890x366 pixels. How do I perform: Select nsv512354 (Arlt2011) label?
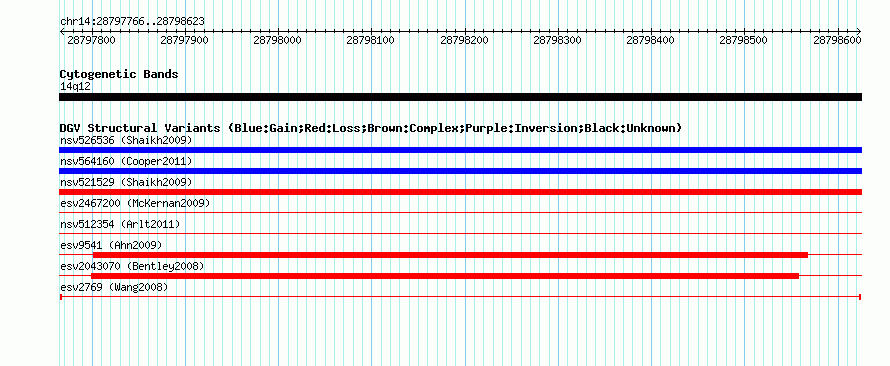pos(120,224)
